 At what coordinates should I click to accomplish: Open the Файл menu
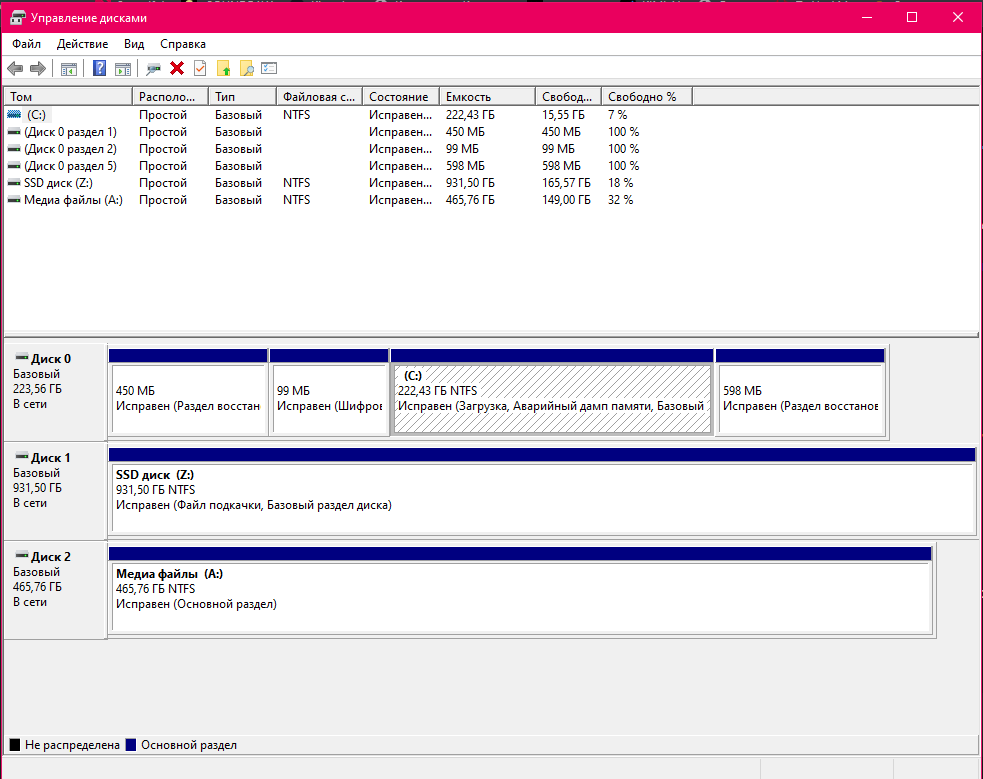point(26,44)
